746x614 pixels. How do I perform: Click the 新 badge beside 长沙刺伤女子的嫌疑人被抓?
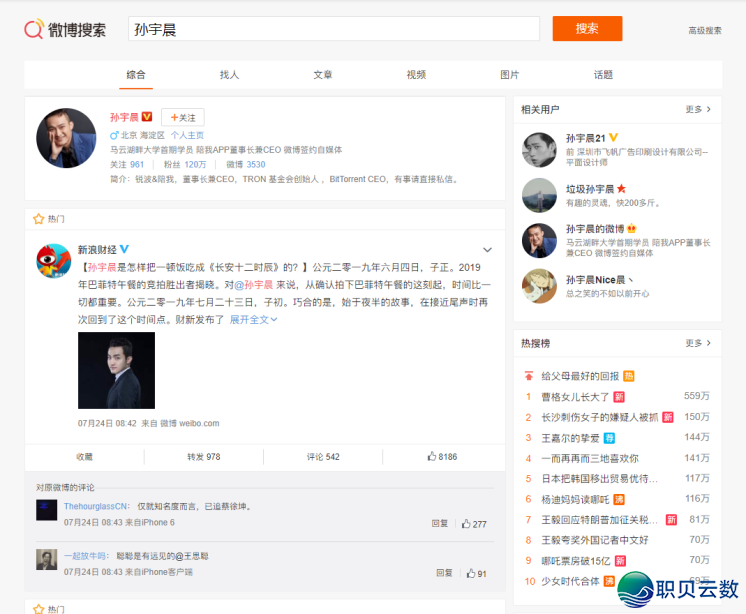pyautogui.click(x=668, y=417)
